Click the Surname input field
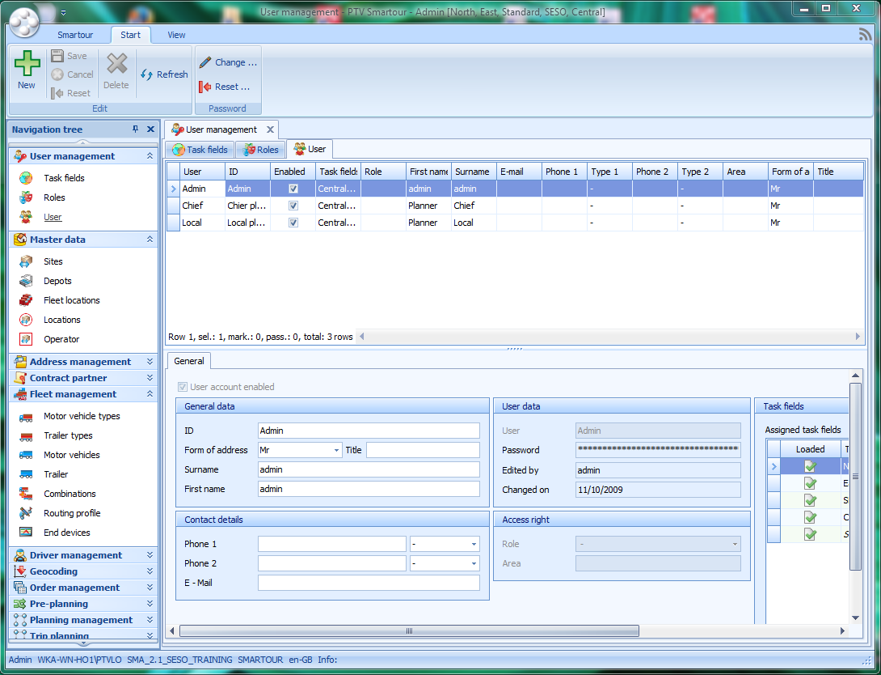This screenshot has height=675, width=881. (369, 469)
